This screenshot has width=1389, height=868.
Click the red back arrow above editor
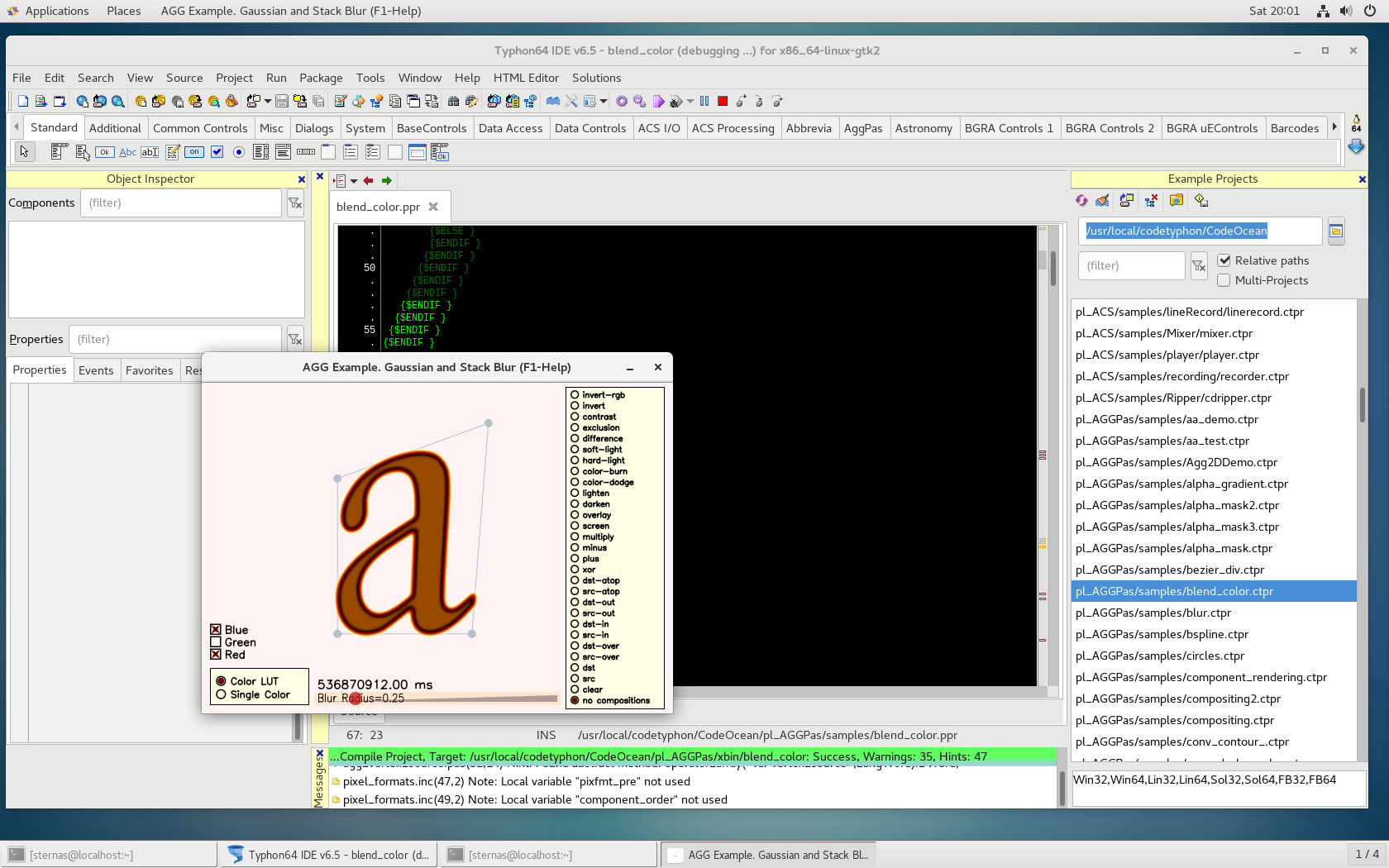click(x=368, y=180)
